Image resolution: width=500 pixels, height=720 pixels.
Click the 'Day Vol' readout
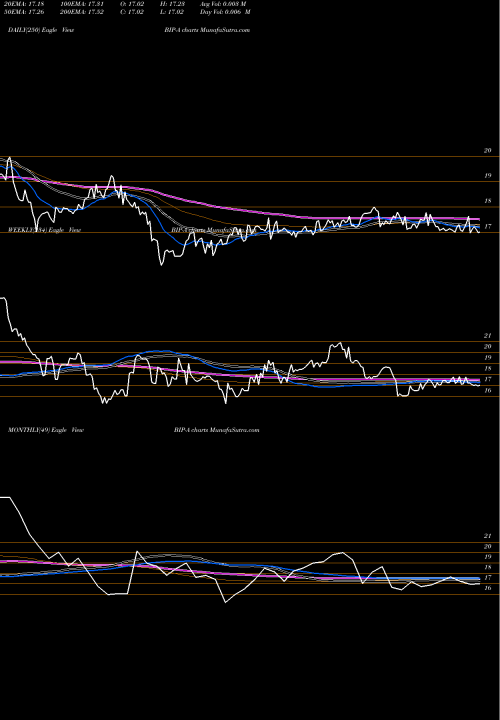click(225, 11)
